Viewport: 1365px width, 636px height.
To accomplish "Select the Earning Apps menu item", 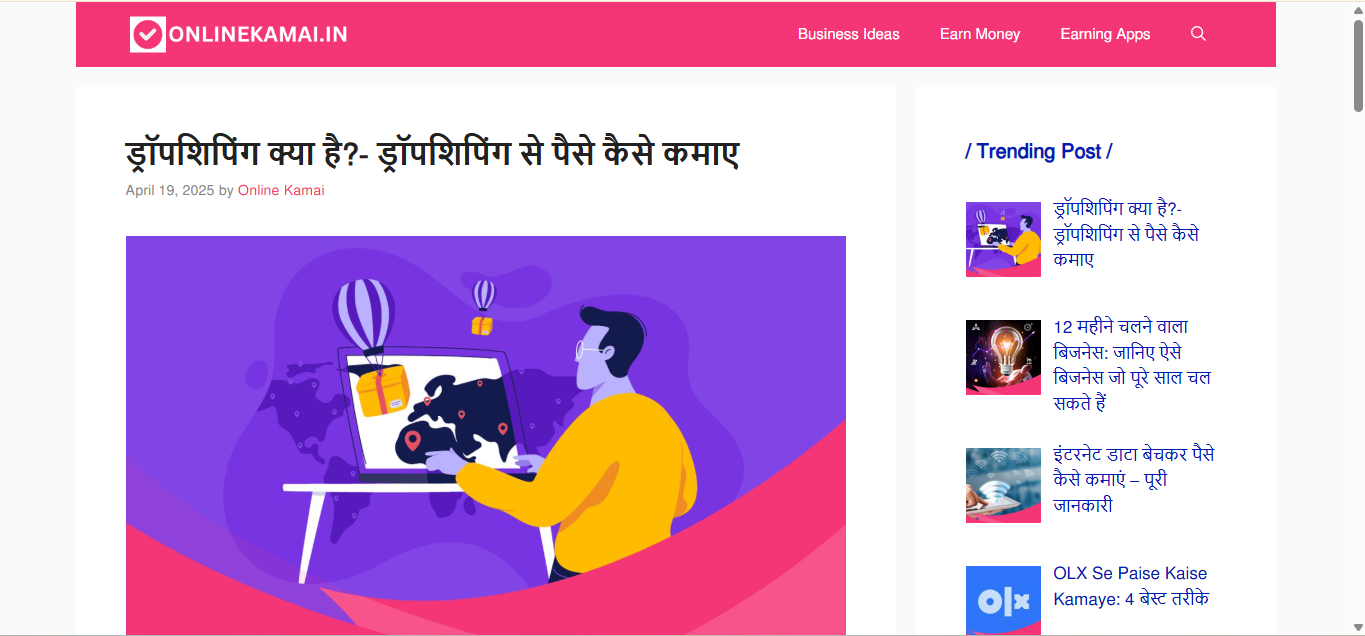I will tap(1105, 34).
